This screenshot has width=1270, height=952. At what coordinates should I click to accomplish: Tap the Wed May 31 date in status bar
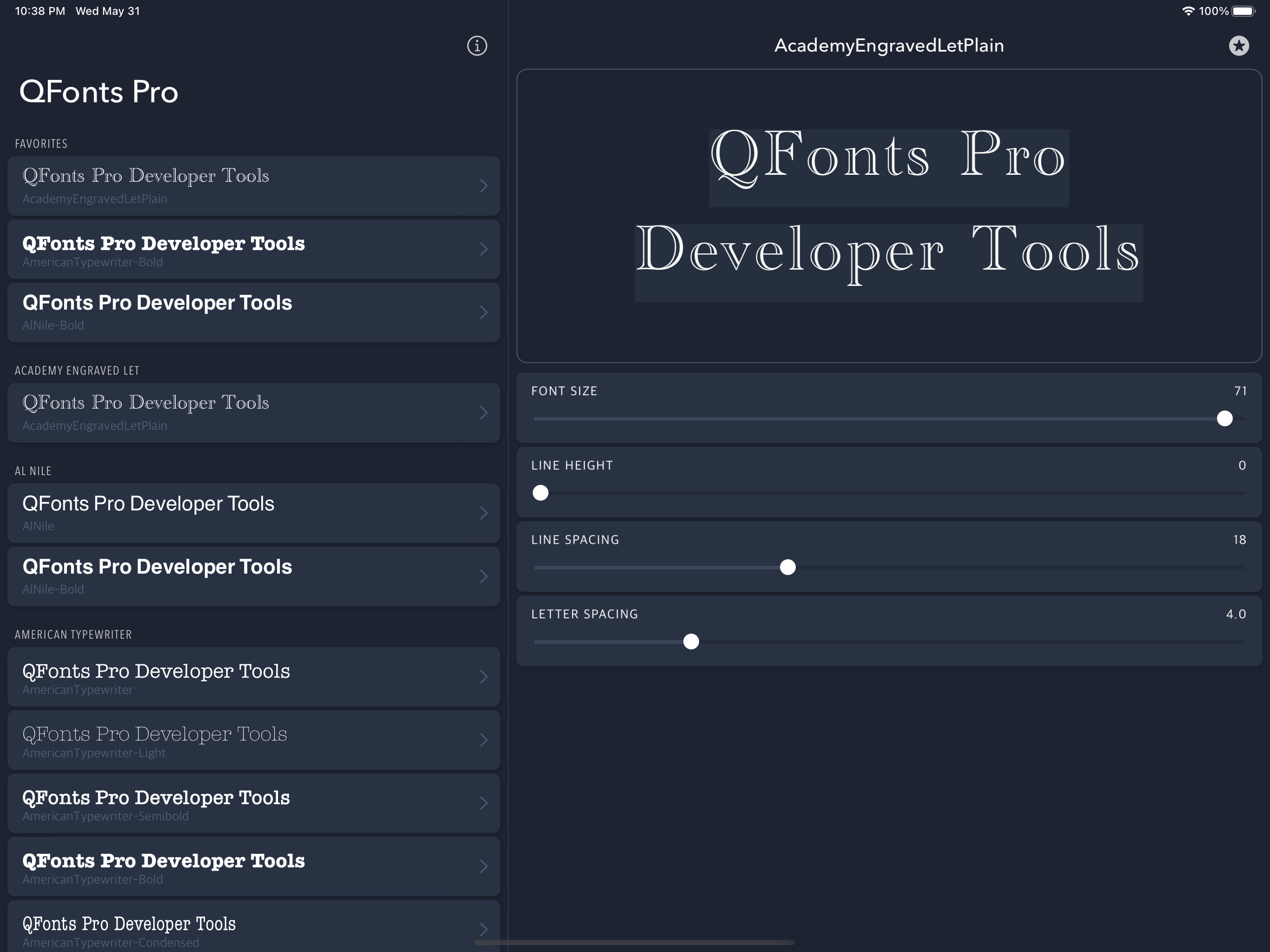coord(108,11)
